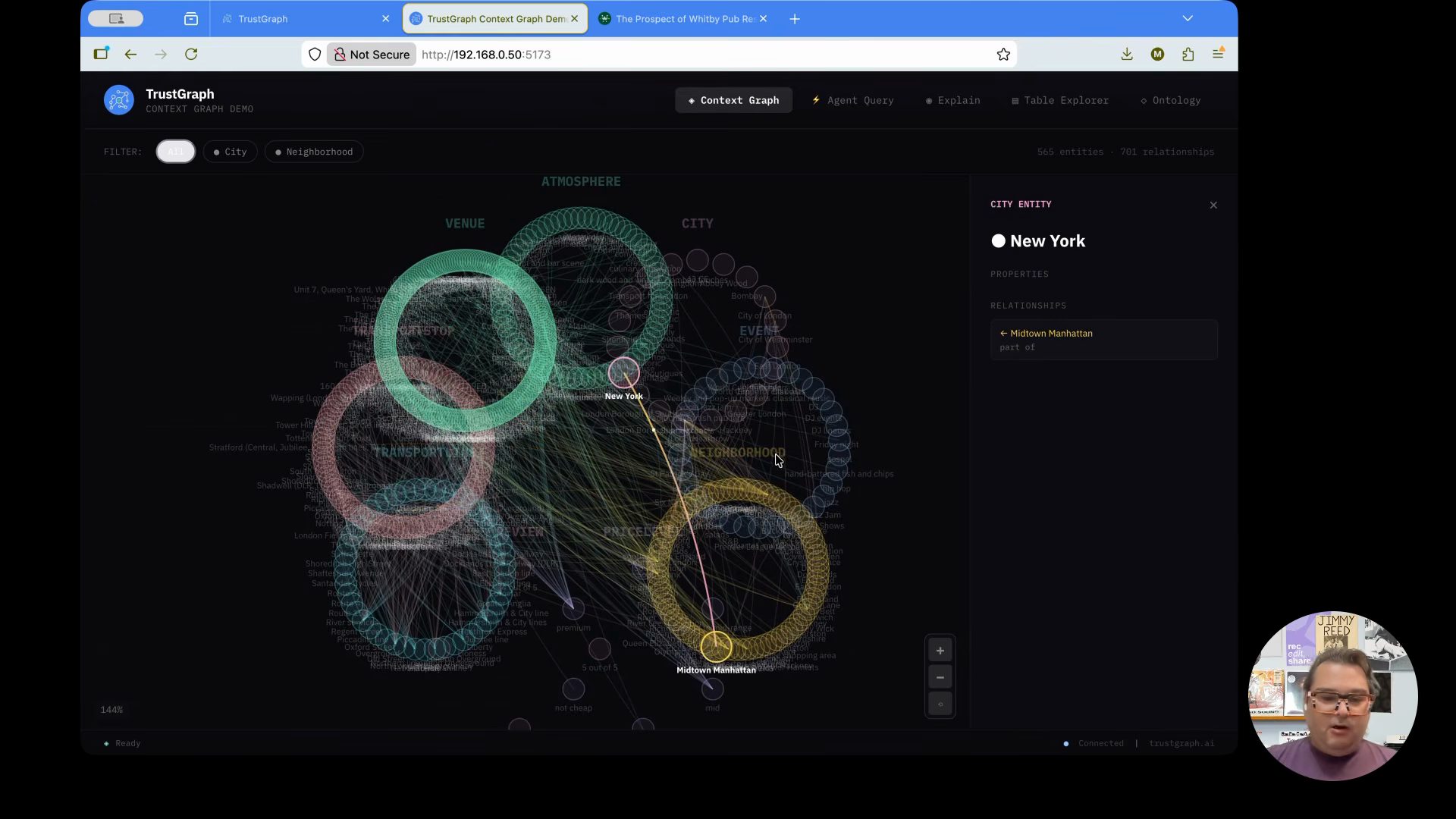The width and height of the screenshot is (1456, 819).
Task: Reset graph view with circle button
Action: pos(940,704)
